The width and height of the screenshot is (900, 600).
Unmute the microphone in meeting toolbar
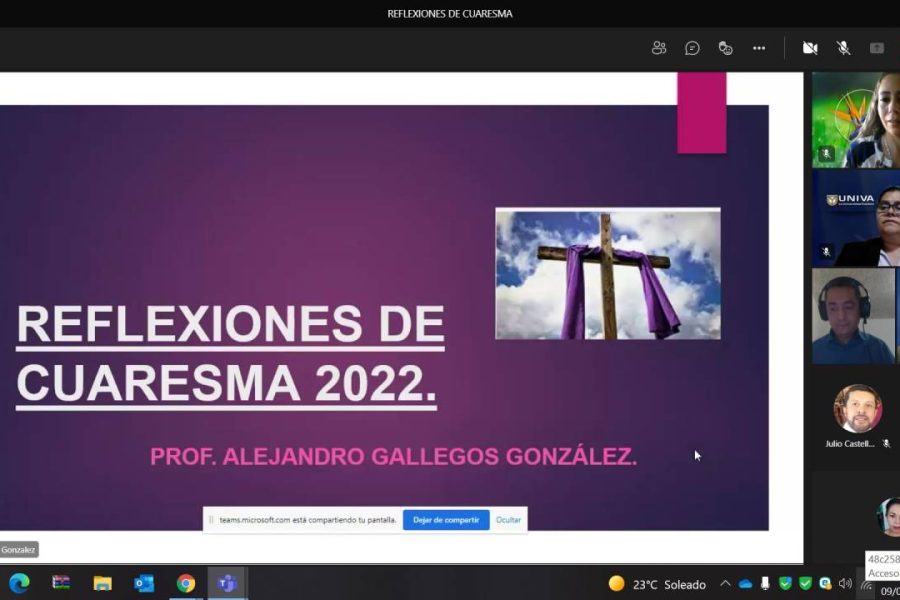pos(843,48)
